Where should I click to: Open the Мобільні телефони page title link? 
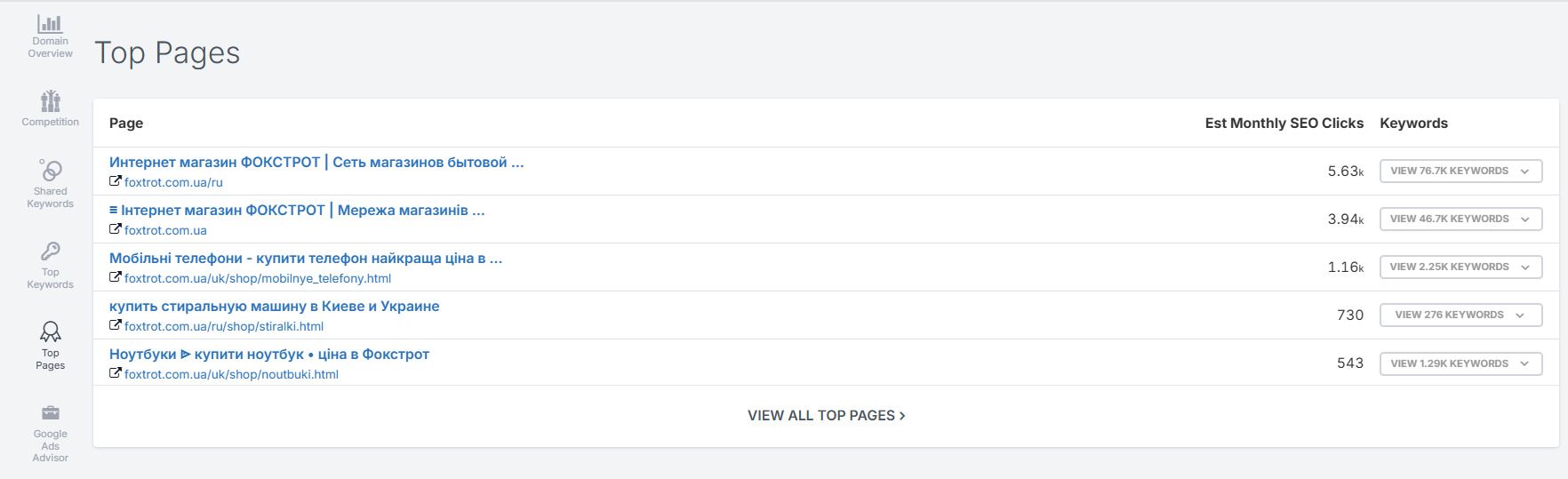point(306,259)
